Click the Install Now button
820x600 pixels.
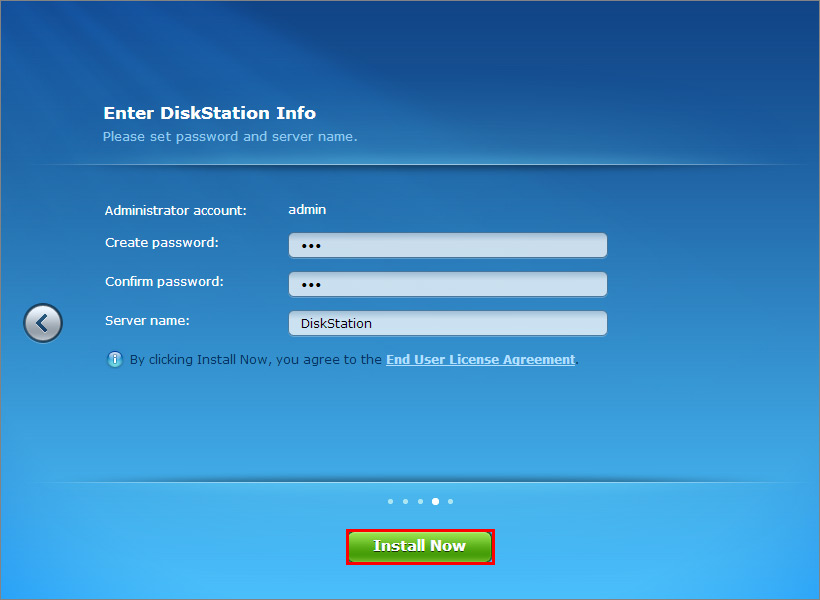(x=420, y=547)
